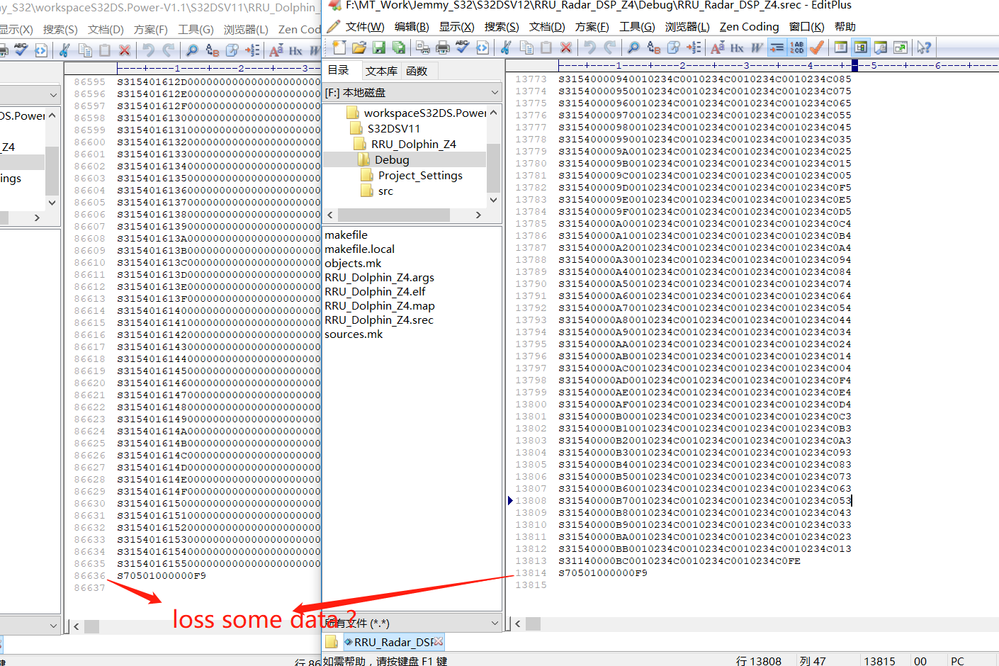Click New file icon in right EditPlus toolbar
Screen dimensions: 999x666
[339, 48]
